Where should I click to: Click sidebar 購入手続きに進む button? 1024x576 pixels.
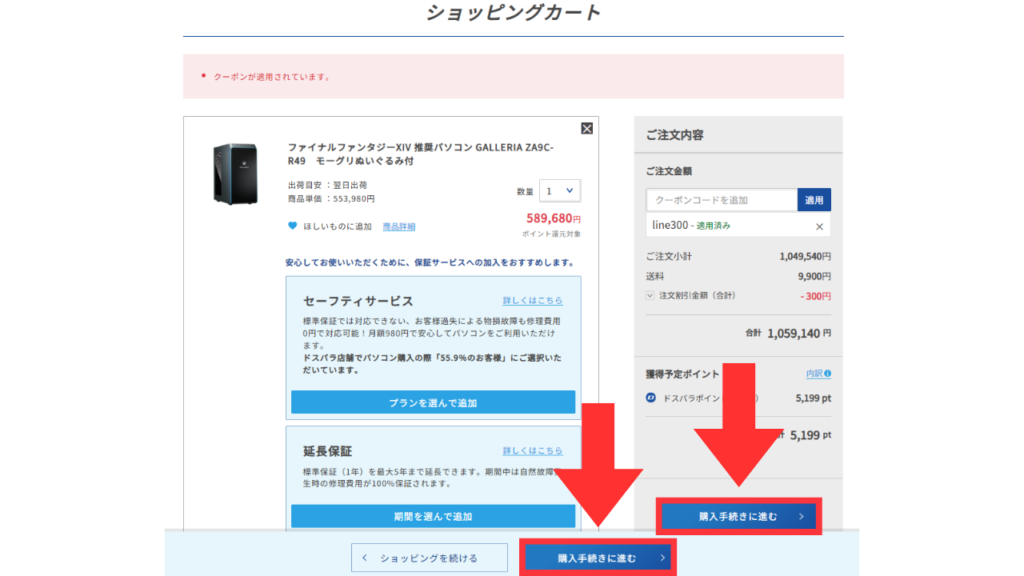click(x=738, y=517)
